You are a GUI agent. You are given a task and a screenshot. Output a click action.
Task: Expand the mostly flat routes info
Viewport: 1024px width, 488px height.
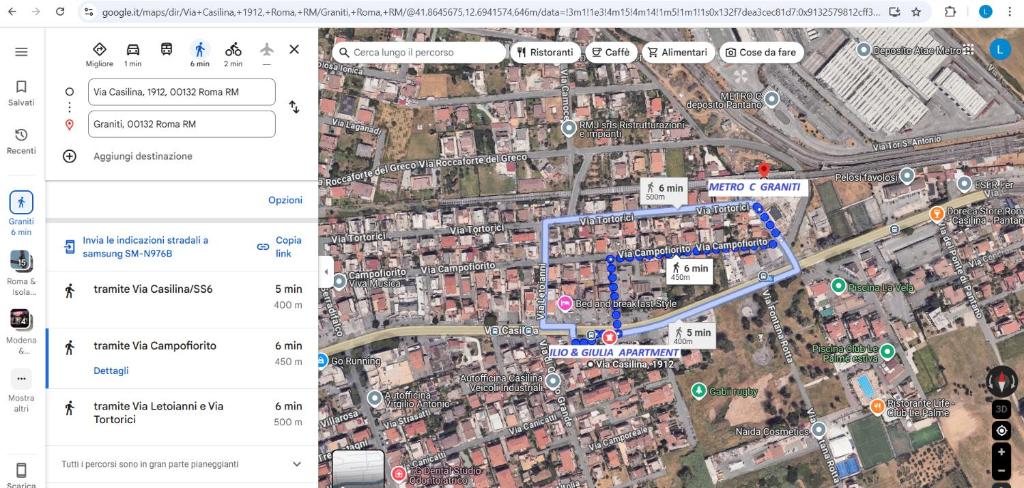(x=296, y=464)
